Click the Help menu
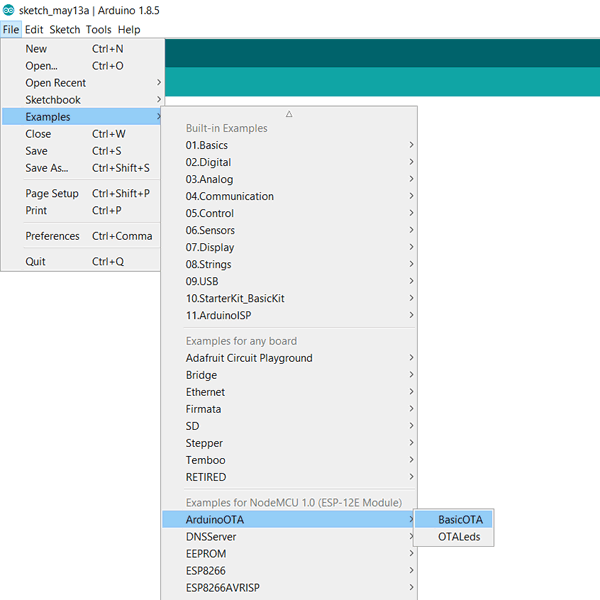The width and height of the screenshot is (600, 600). tap(129, 30)
